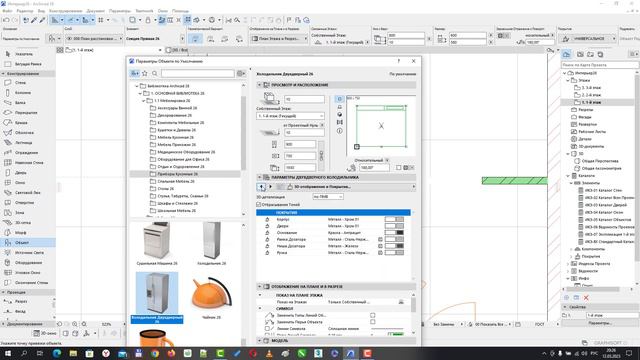
Task: Select the 'Чайник 26' thumbnail
Action: 211,296
